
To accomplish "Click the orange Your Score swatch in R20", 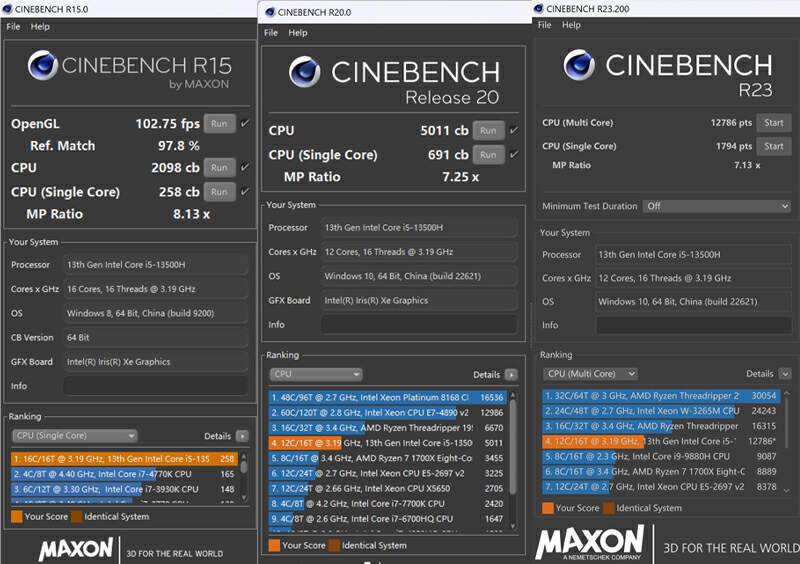I will (x=274, y=545).
